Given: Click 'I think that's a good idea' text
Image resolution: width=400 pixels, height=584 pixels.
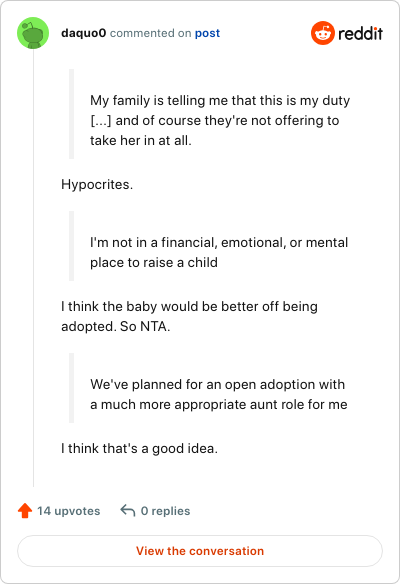Looking at the screenshot, I should (139, 448).
